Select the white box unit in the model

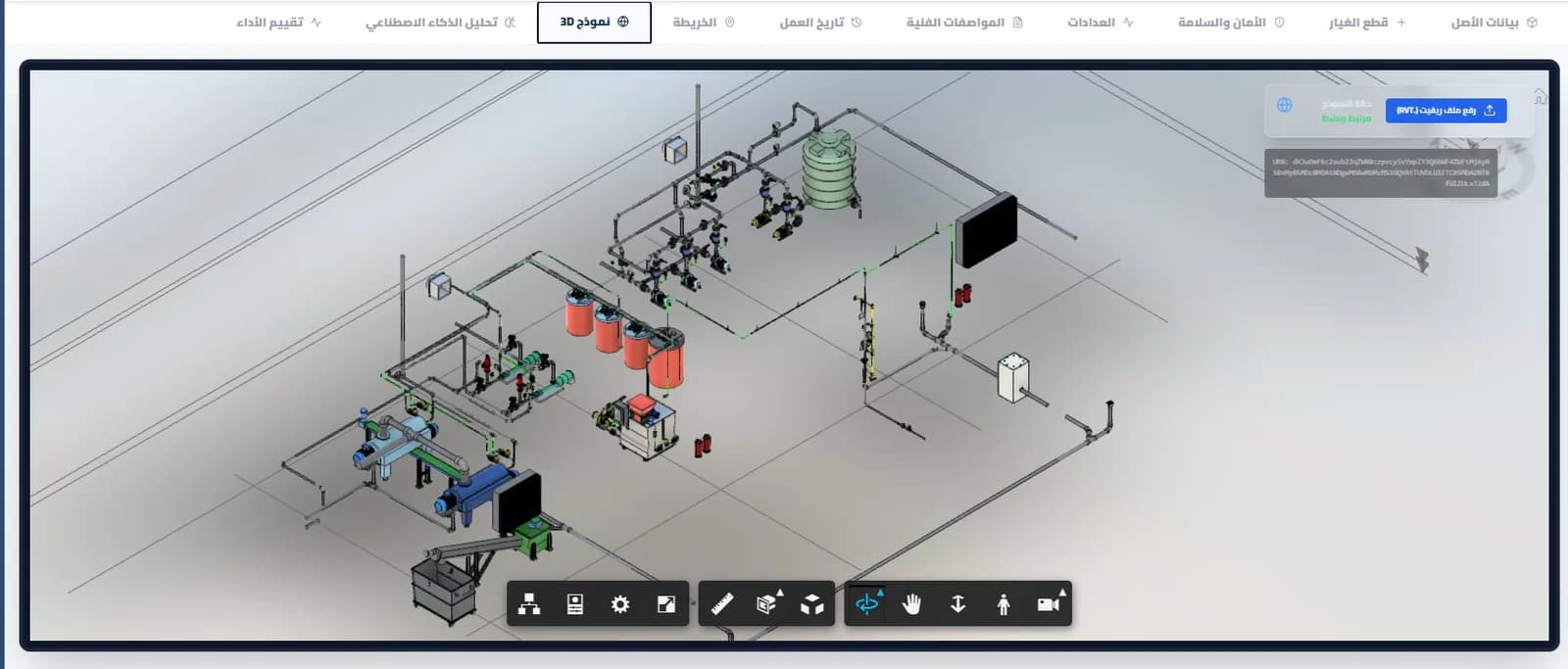[x=1012, y=378]
